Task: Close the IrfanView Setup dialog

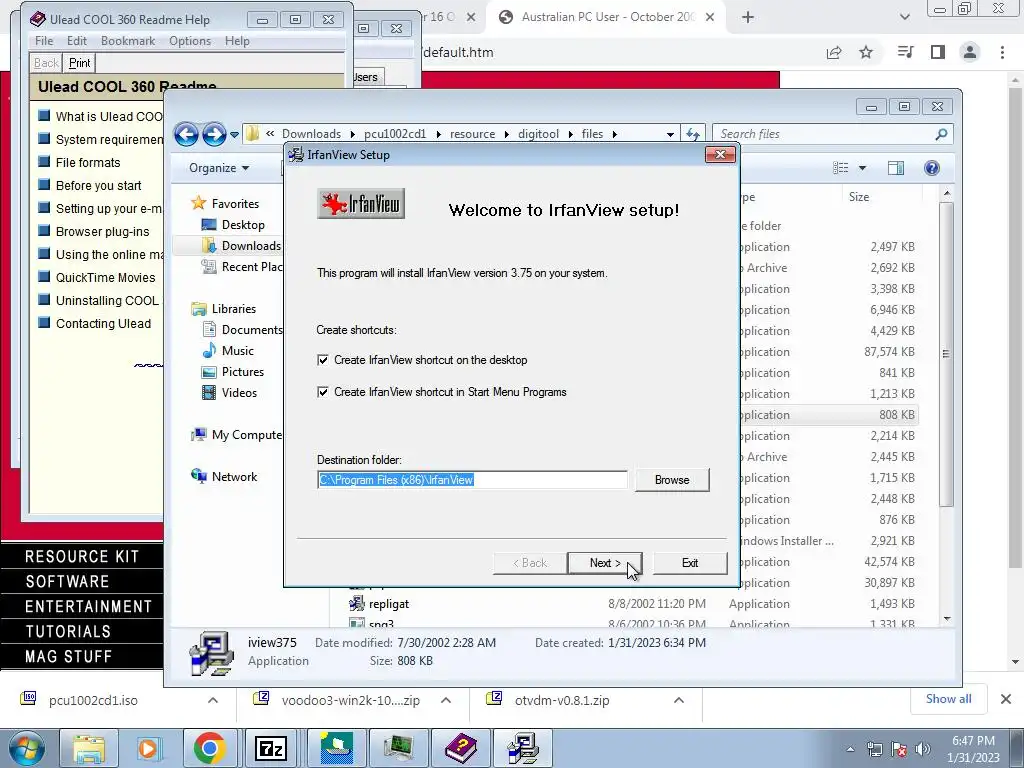Action: (720, 155)
